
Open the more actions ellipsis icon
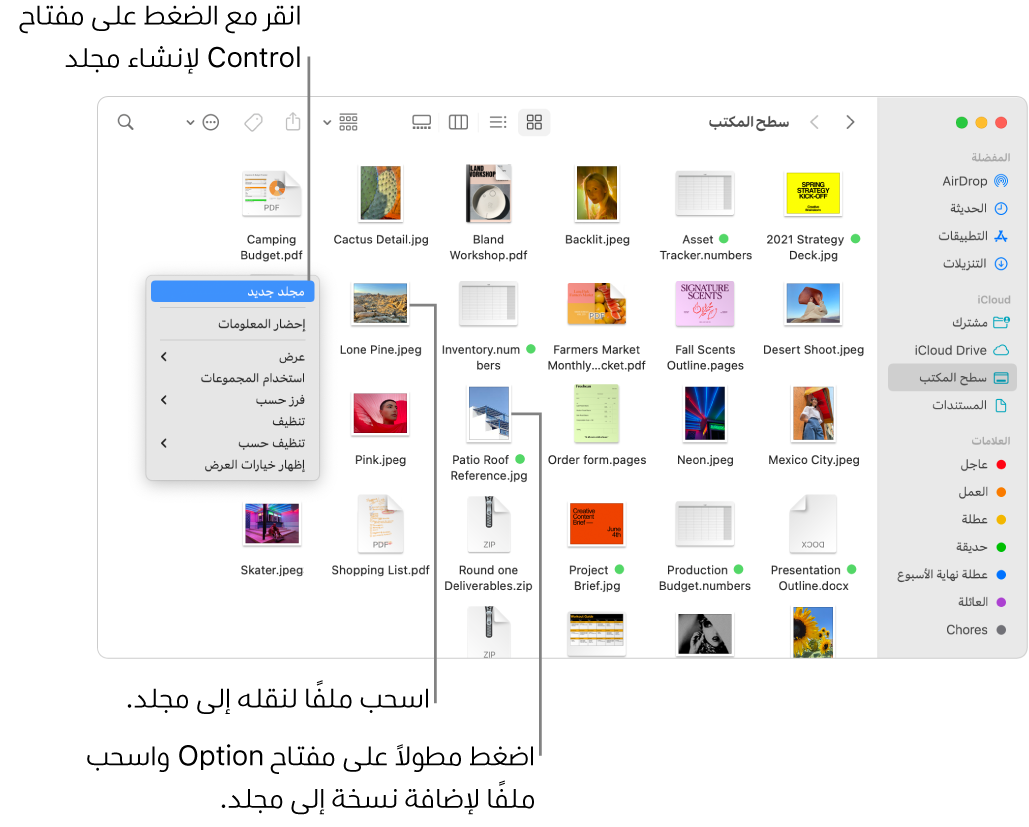[210, 122]
